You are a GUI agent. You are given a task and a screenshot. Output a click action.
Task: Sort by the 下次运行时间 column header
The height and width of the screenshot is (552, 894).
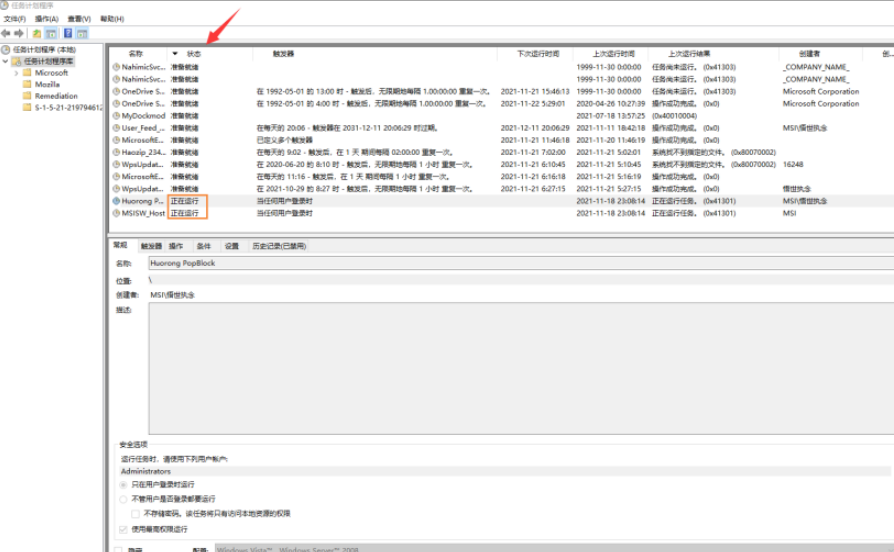(538, 54)
